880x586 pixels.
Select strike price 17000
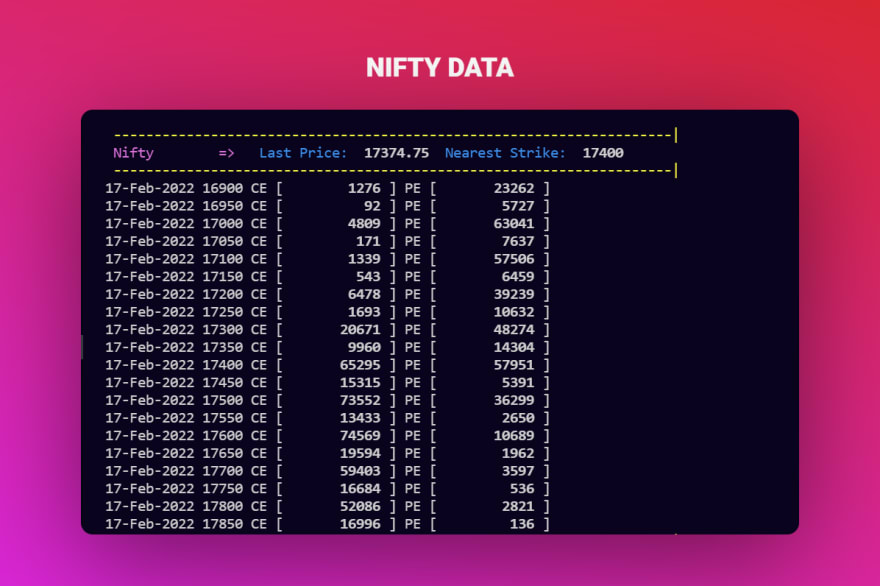click(x=223, y=224)
